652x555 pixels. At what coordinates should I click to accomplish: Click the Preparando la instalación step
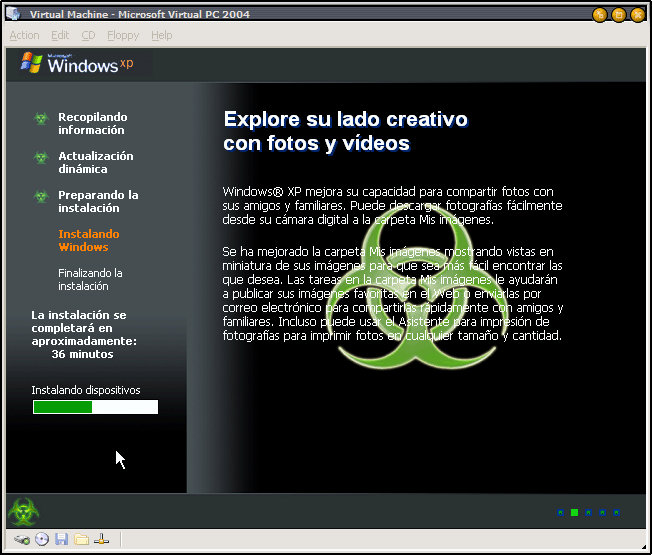(98, 202)
